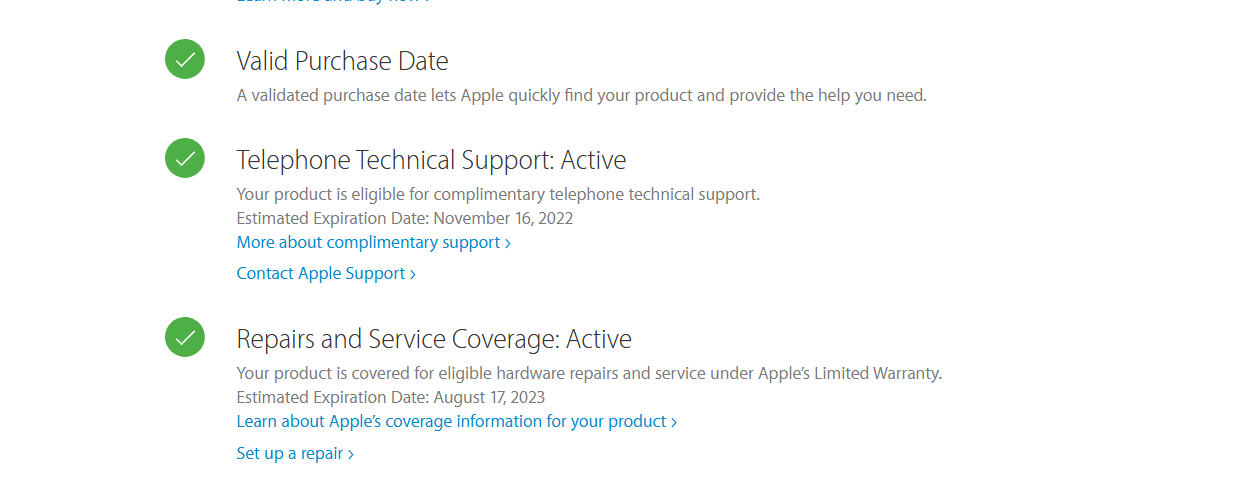Open the Contact Apple Support link
The width and height of the screenshot is (1254, 497).
tap(321, 274)
